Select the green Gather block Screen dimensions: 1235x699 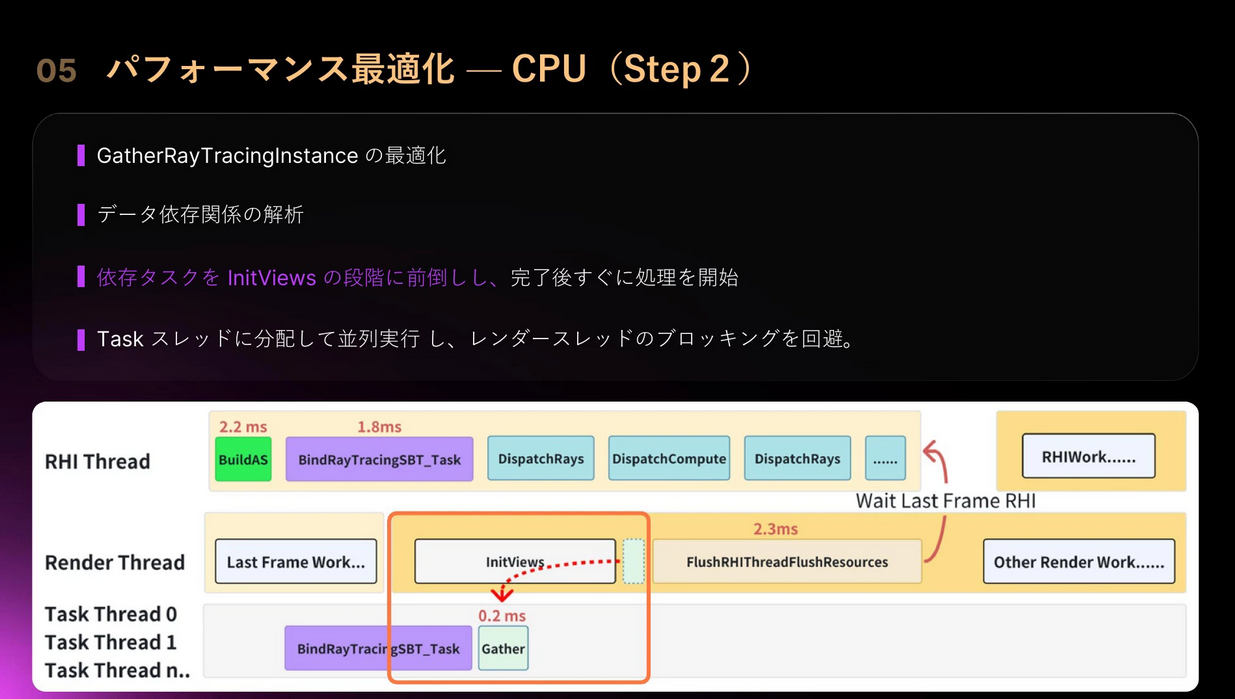click(503, 648)
